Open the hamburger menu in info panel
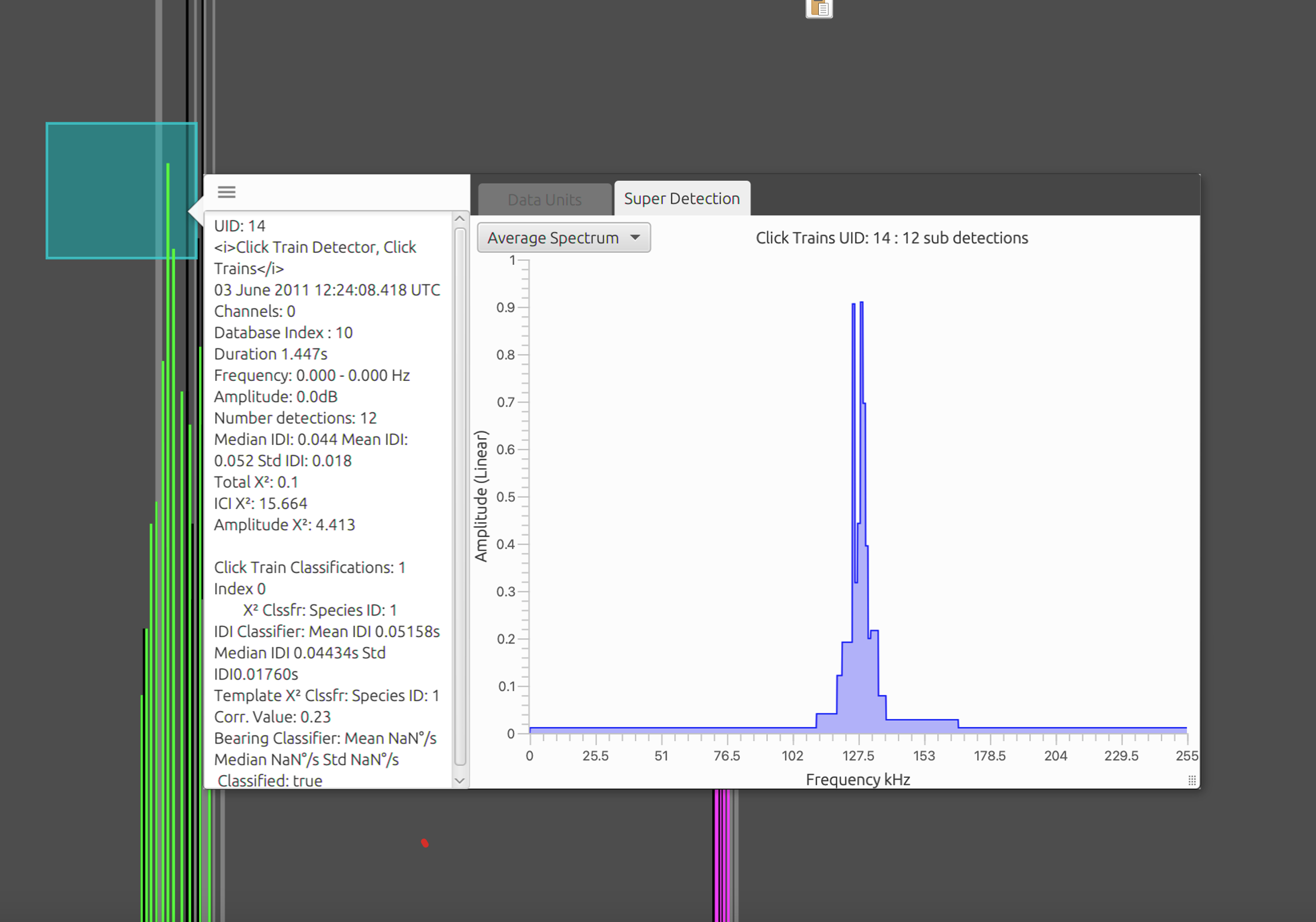This screenshot has width=1316, height=922. [227, 192]
